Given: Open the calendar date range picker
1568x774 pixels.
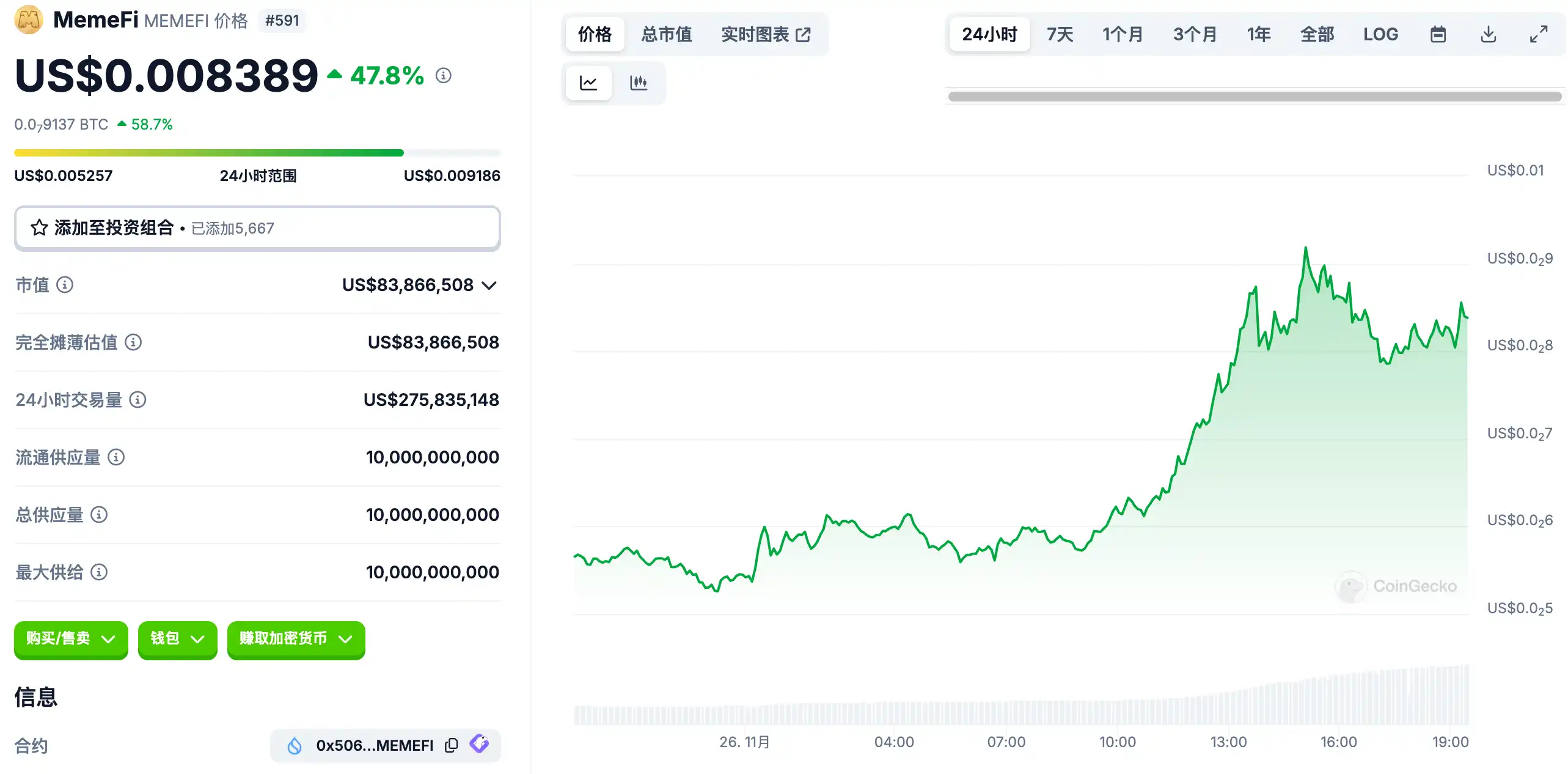Looking at the screenshot, I should pyautogui.click(x=1438, y=34).
